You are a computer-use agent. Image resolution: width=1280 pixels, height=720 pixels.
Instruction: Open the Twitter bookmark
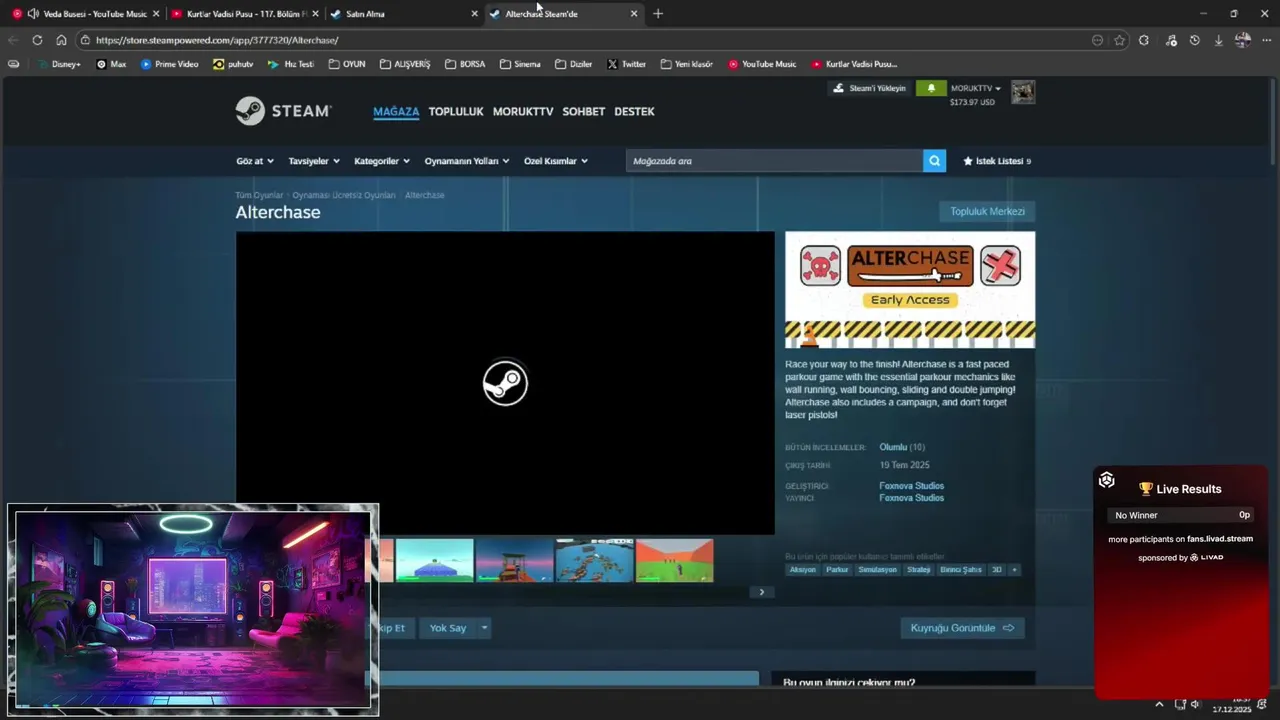click(x=626, y=64)
